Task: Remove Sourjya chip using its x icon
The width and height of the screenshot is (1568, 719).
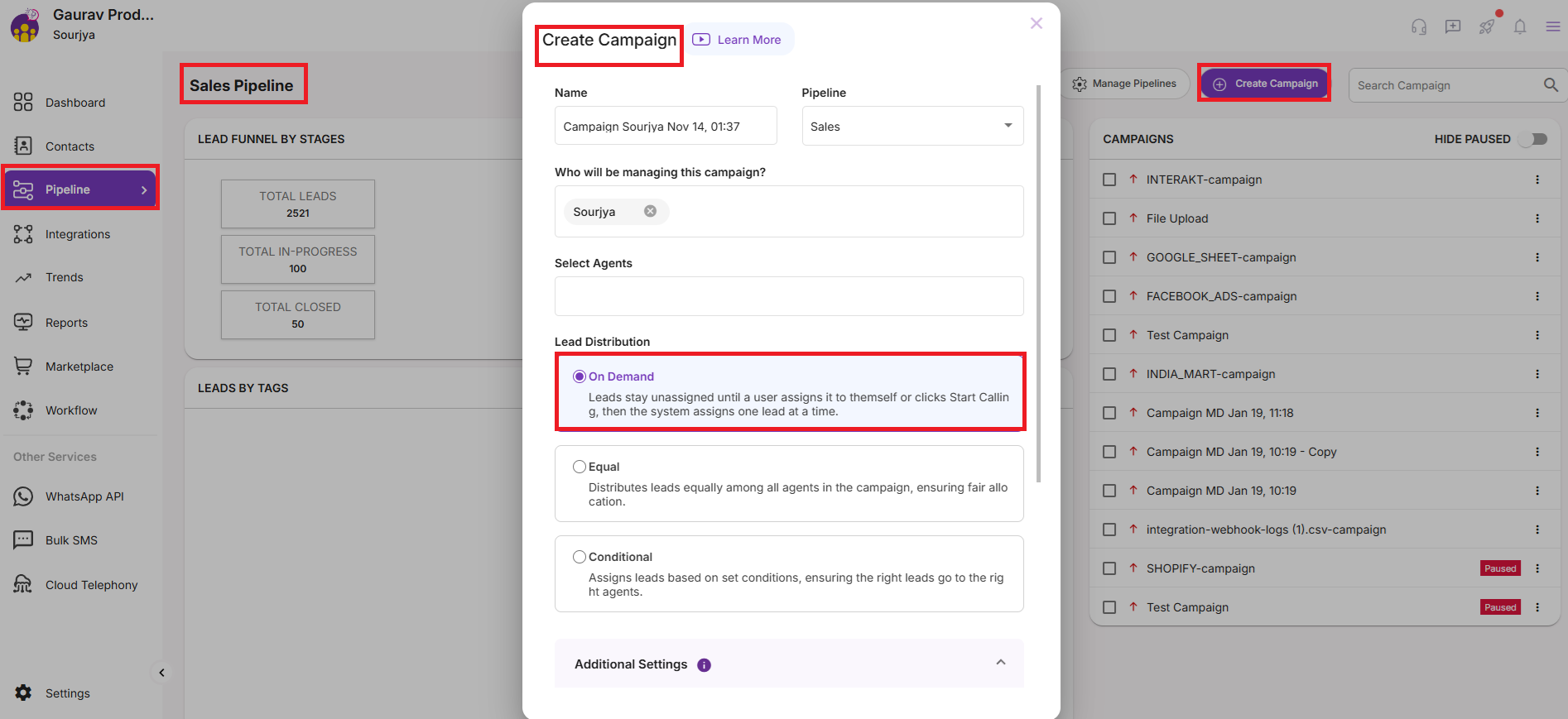Action: click(x=651, y=211)
